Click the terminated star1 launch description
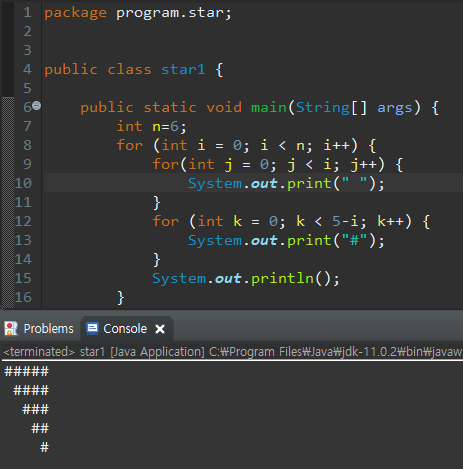The height and width of the screenshot is (469, 463). pos(232,352)
